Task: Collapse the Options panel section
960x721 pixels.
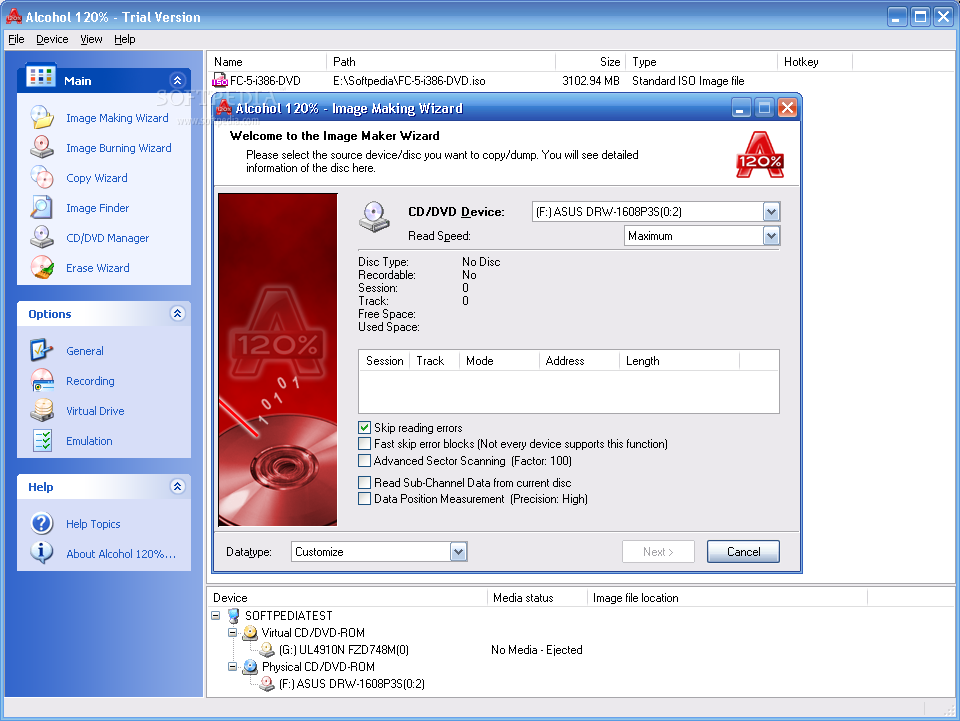Action: [177, 314]
